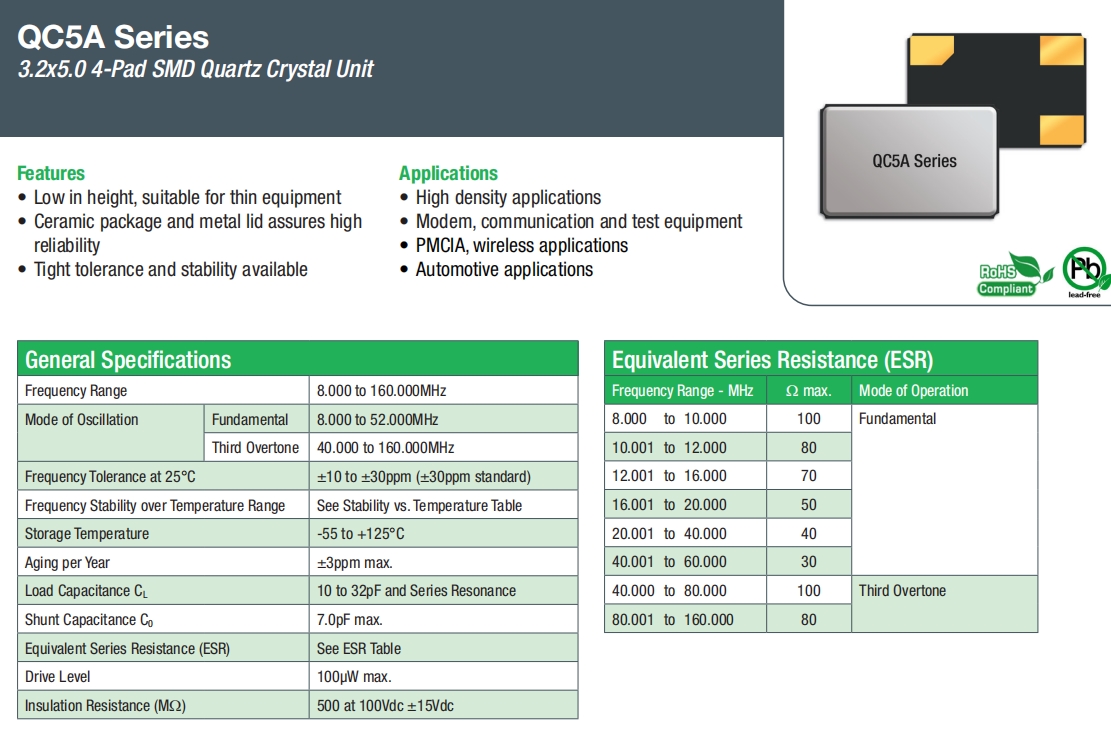Viewport: 1111px width, 732px height.
Task: Click the 'Third Overtone' cell in General Specifications
Action: [x=255, y=448]
